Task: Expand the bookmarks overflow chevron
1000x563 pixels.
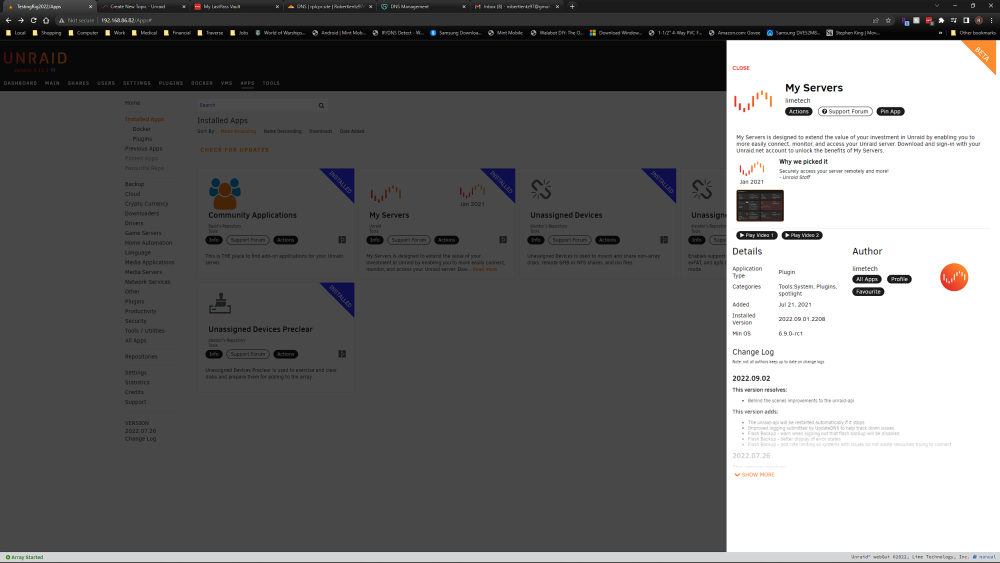Action: tap(940, 33)
